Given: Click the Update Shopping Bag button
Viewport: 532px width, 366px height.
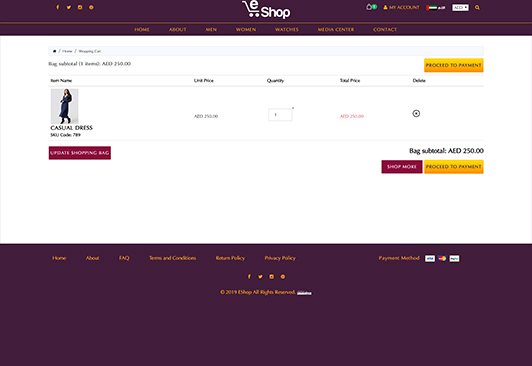Looking at the screenshot, I should coord(80,153).
